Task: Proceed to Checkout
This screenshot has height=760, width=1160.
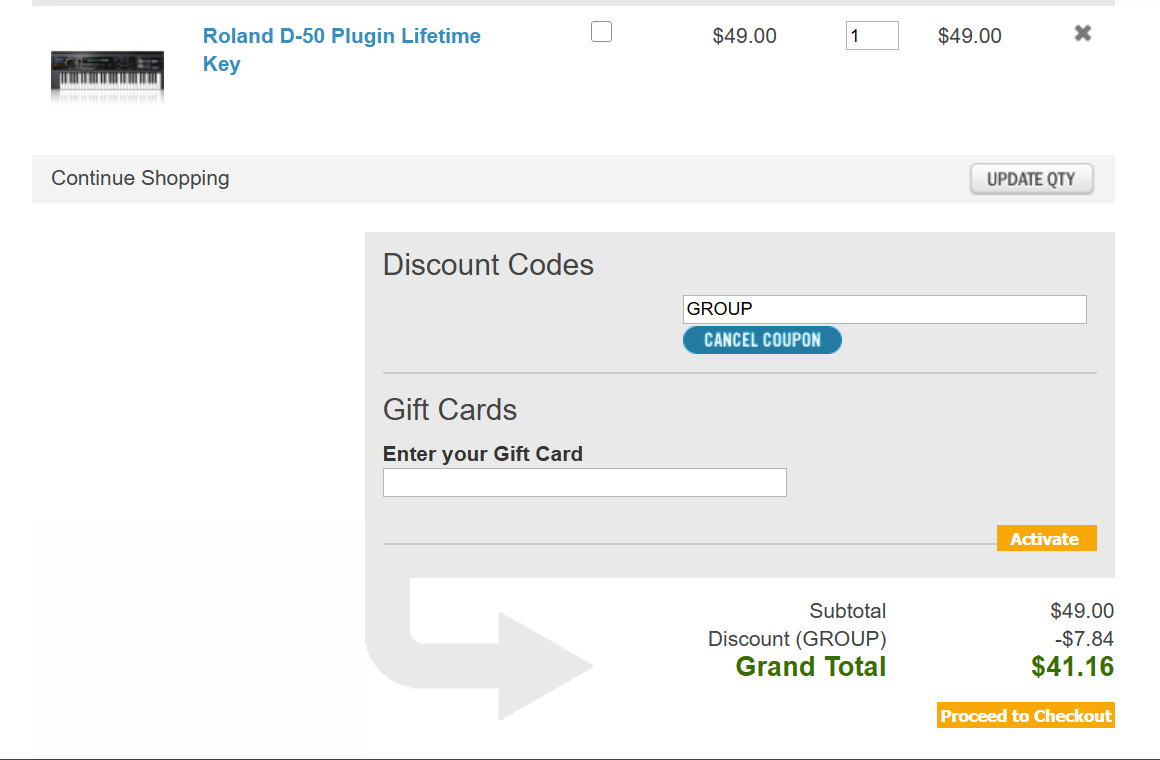Action: pos(1025,715)
